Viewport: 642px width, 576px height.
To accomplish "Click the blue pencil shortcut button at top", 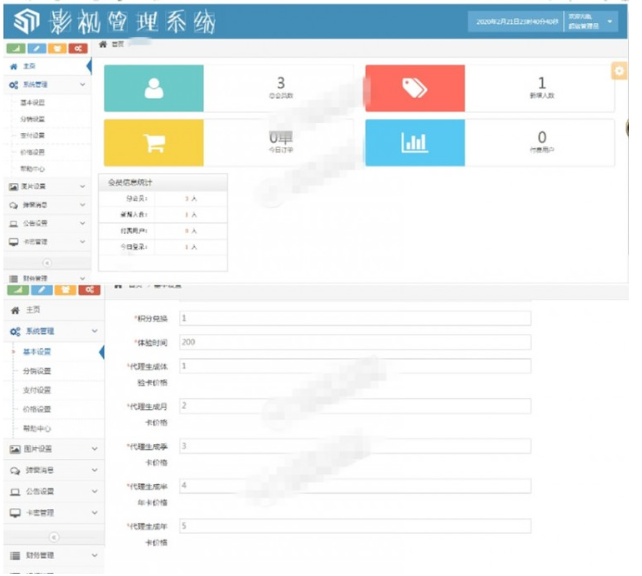I will pyautogui.click(x=38, y=47).
